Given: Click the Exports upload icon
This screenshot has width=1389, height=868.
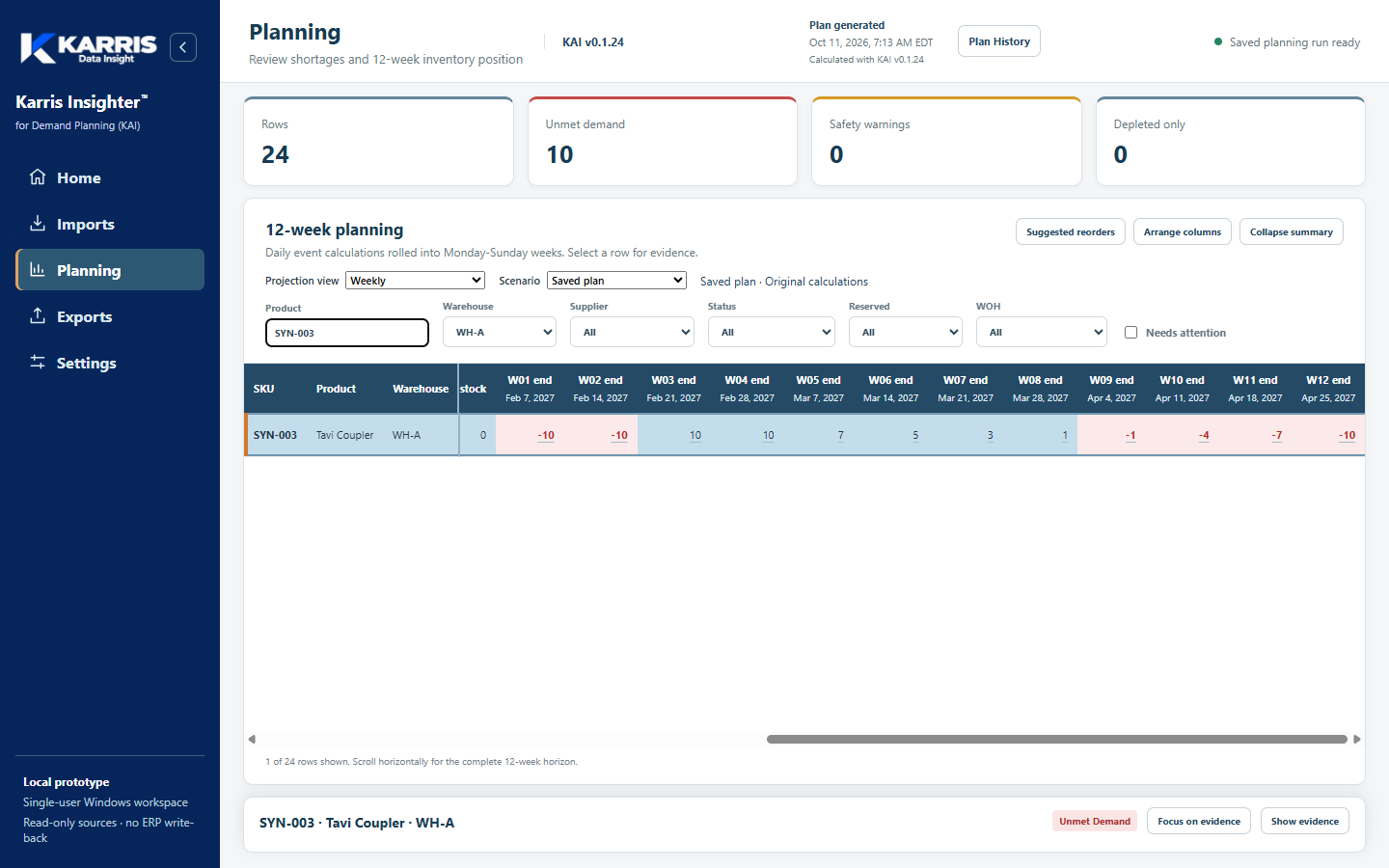Looking at the screenshot, I should tap(38, 316).
